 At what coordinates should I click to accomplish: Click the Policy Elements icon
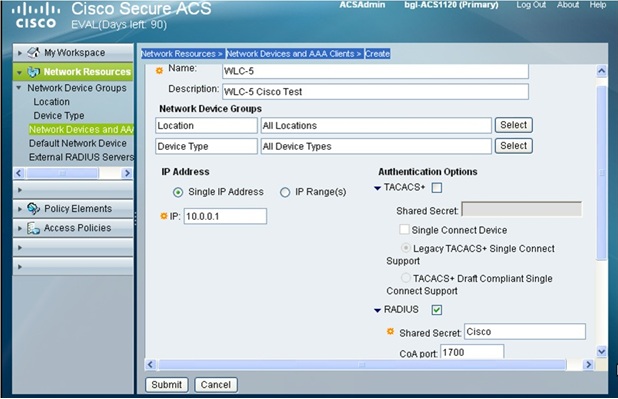click(x=34, y=209)
